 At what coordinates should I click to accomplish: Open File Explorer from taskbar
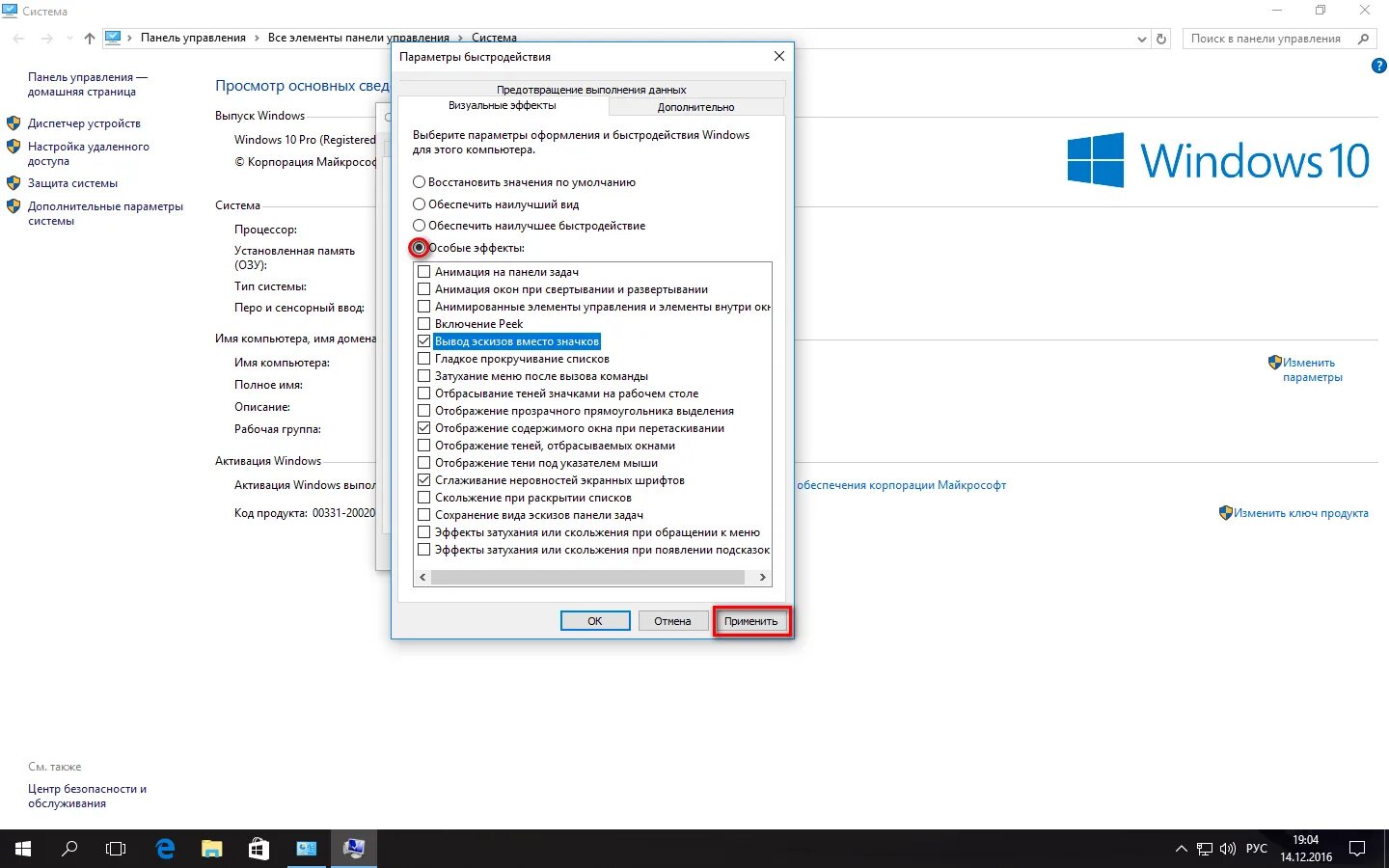[x=212, y=849]
